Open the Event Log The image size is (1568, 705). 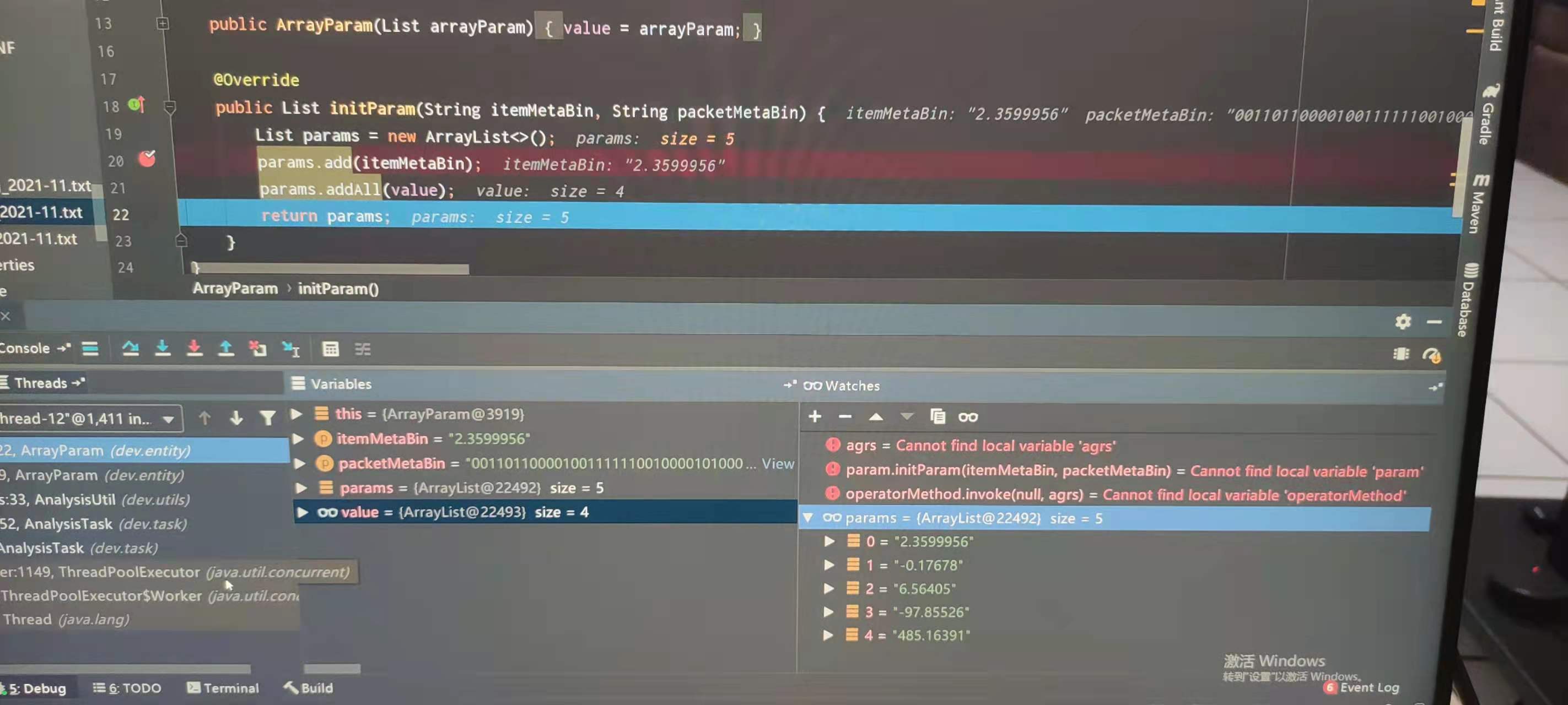coord(1361,687)
